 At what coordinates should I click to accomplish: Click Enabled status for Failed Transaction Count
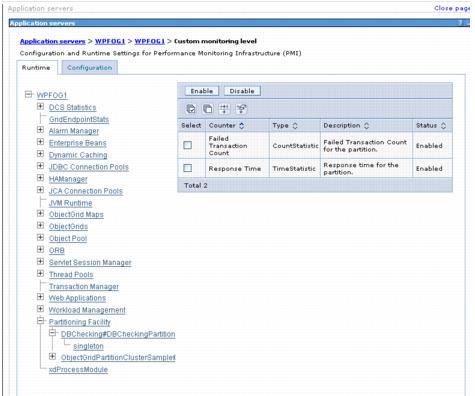click(429, 146)
